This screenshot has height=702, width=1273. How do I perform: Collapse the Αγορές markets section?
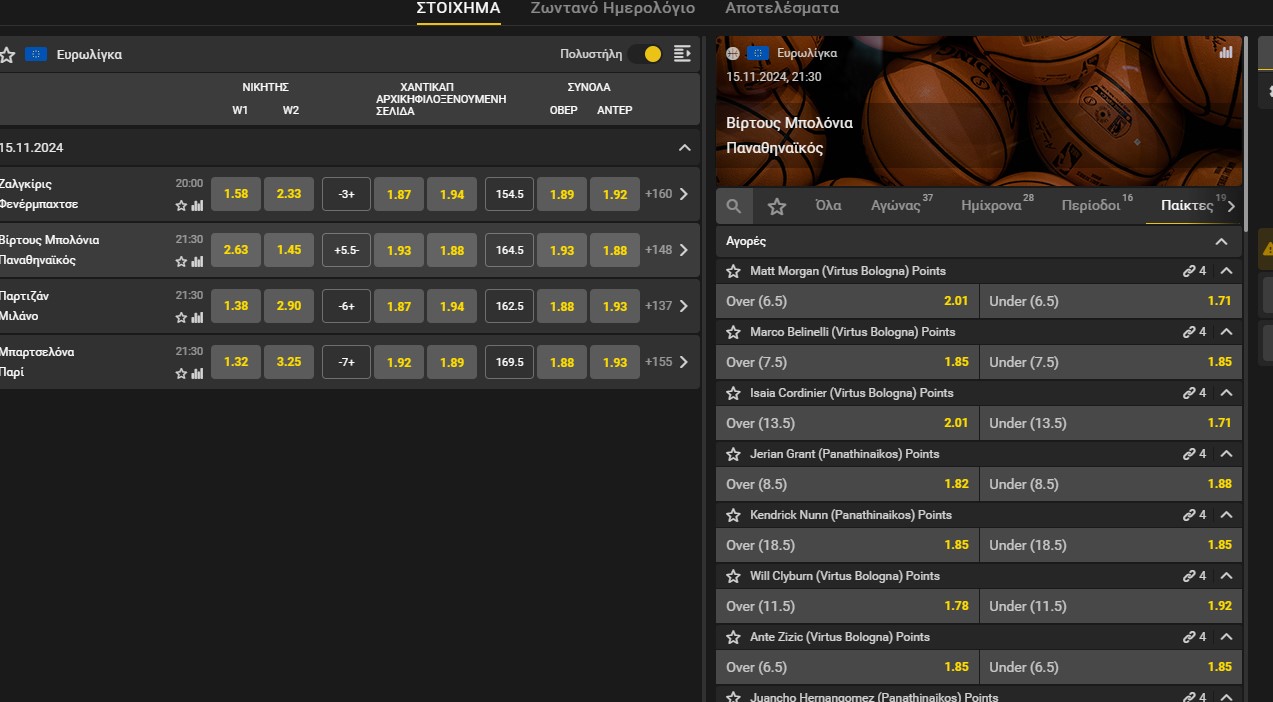click(1221, 241)
